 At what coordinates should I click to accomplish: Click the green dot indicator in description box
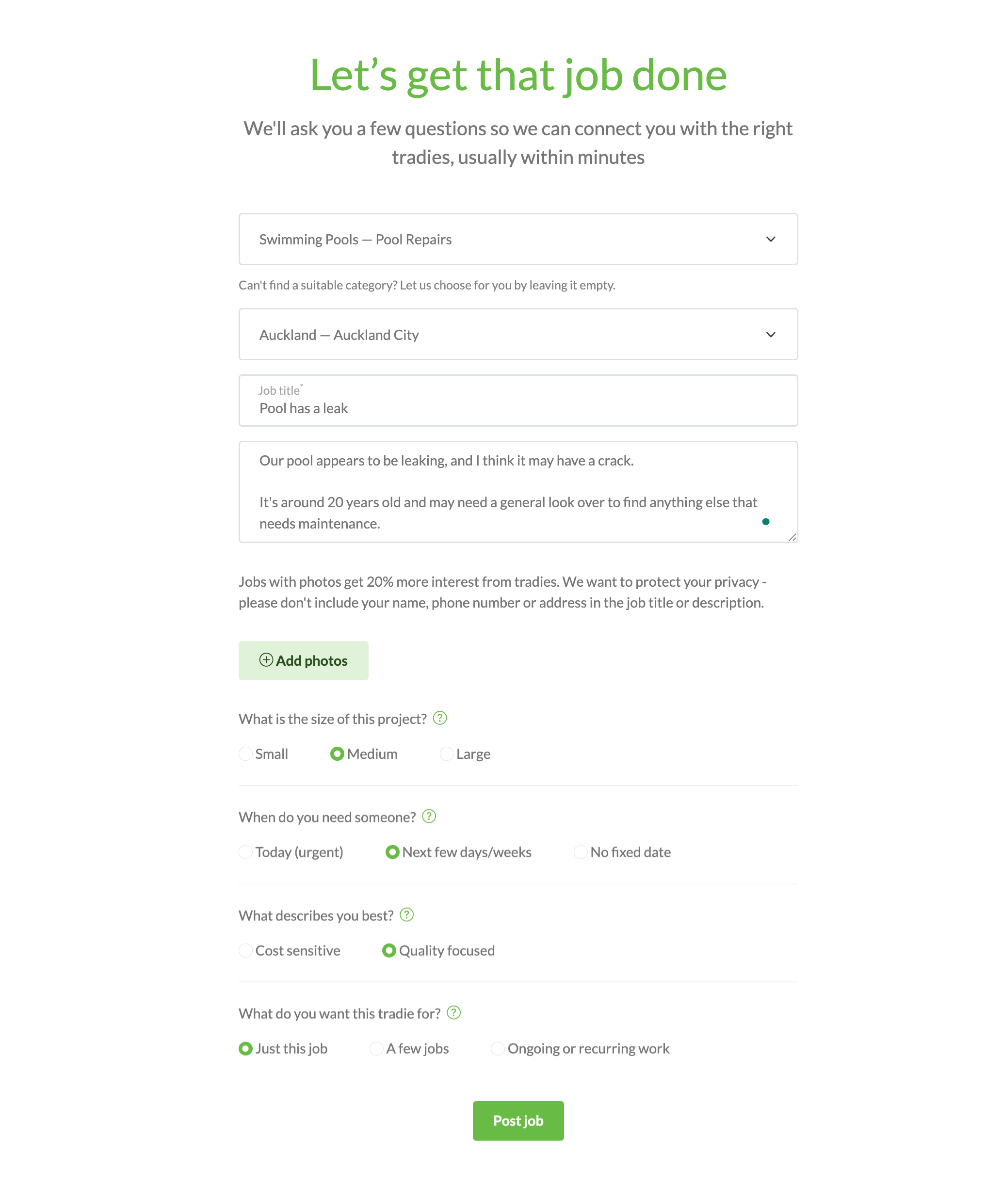[766, 521]
